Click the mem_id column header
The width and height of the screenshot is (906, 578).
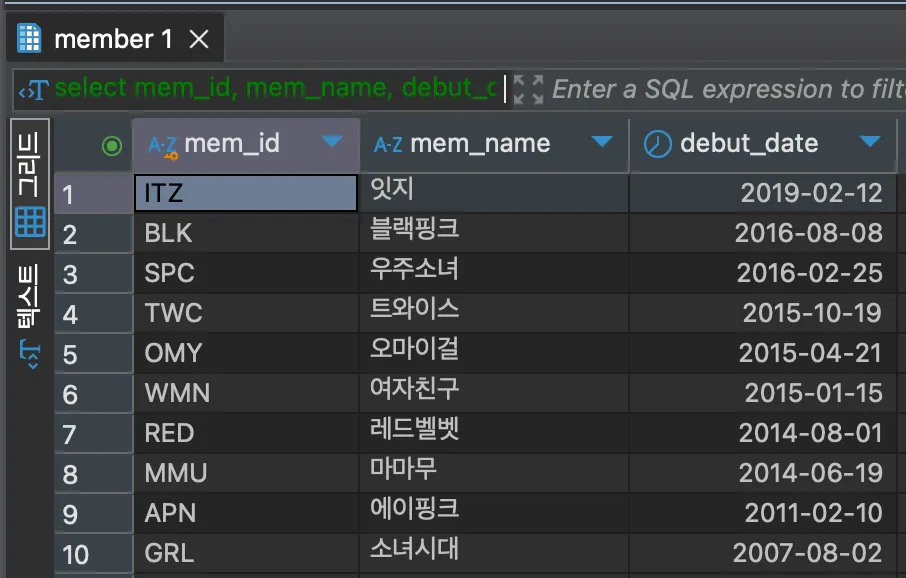[246, 144]
